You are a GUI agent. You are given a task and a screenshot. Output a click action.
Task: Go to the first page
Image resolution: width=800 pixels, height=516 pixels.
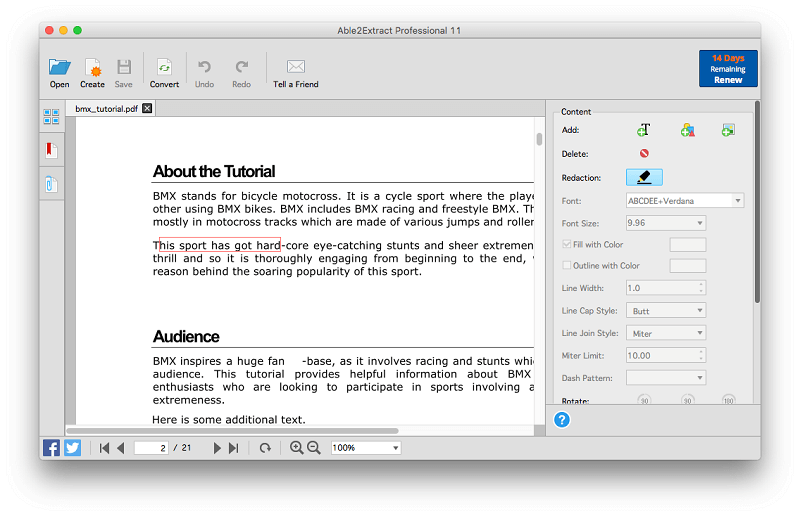tap(105, 448)
